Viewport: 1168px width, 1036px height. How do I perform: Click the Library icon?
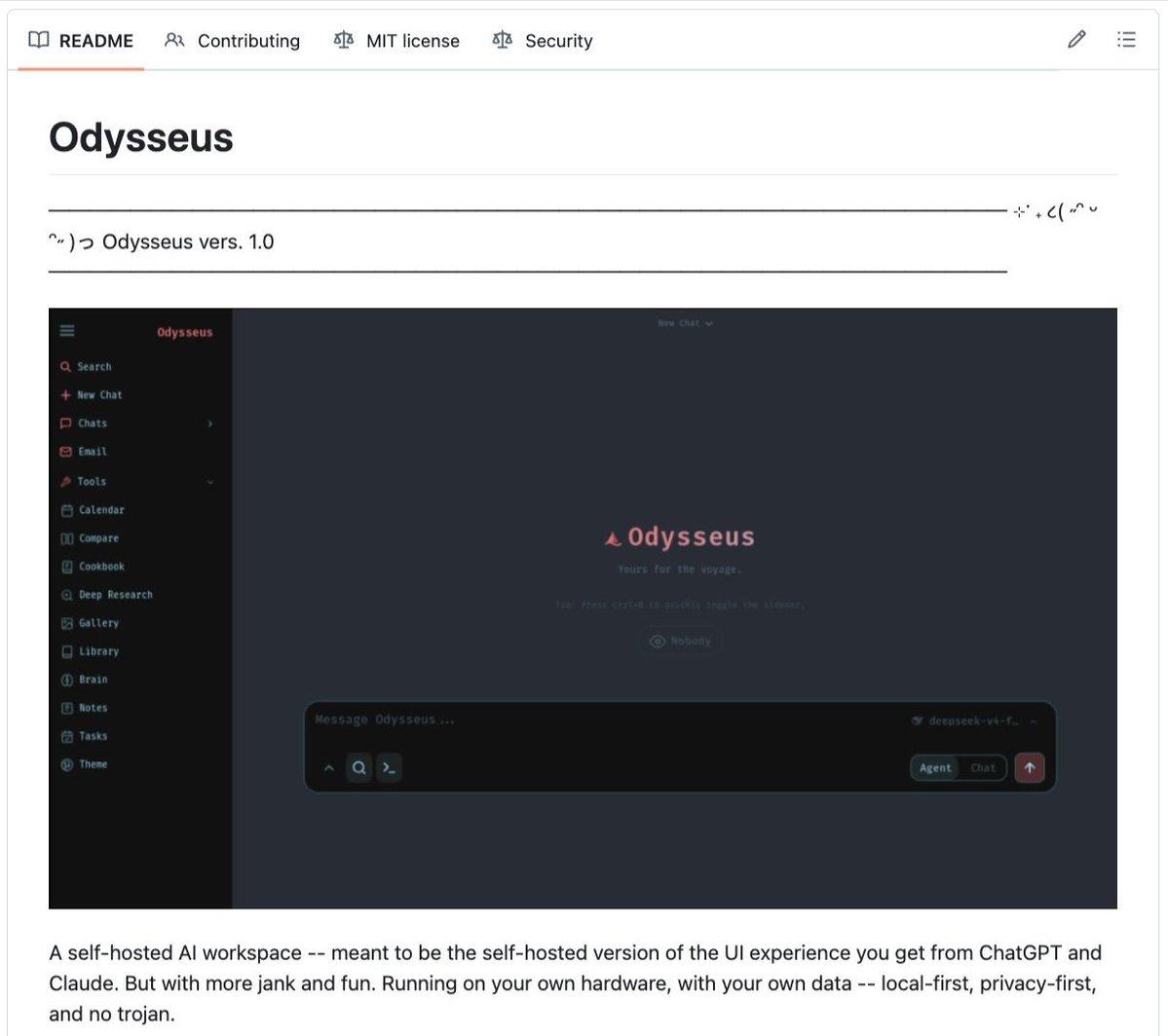[67, 651]
